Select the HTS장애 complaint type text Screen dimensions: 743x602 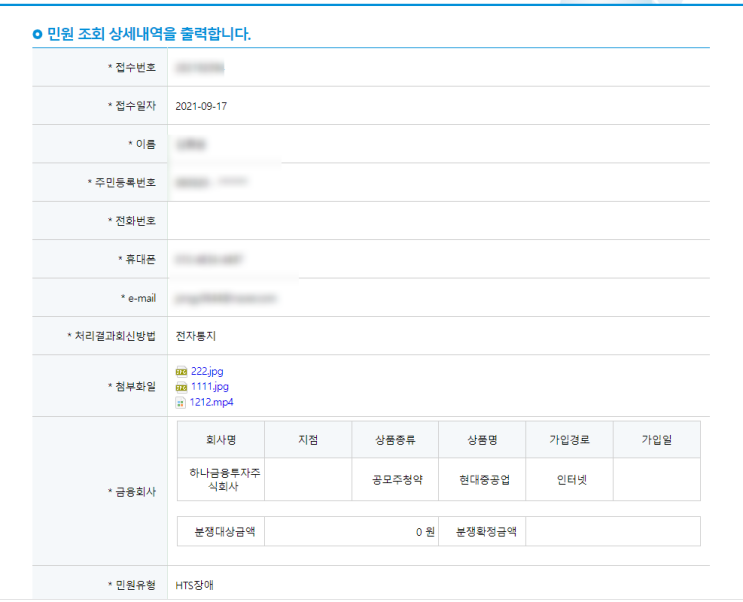click(194, 585)
